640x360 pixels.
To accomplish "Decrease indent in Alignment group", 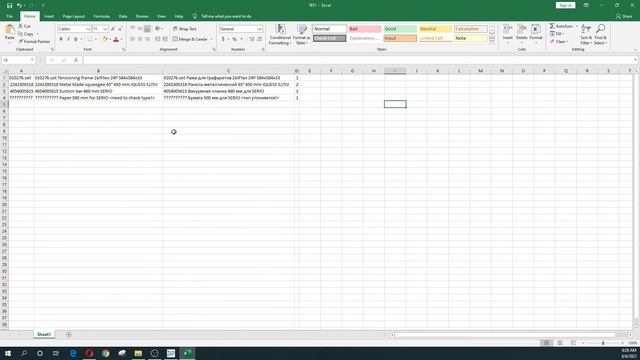I will [x=158, y=39].
